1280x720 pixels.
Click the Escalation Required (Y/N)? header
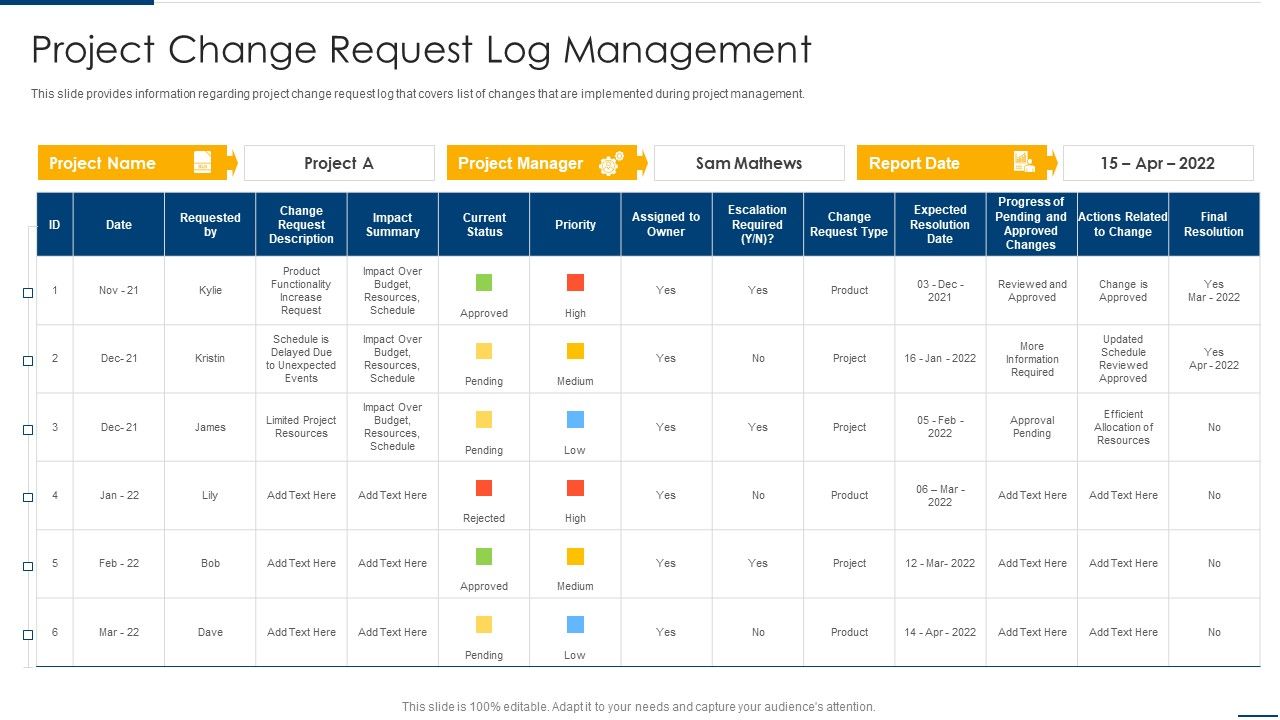pyautogui.click(x=758, y=225)
